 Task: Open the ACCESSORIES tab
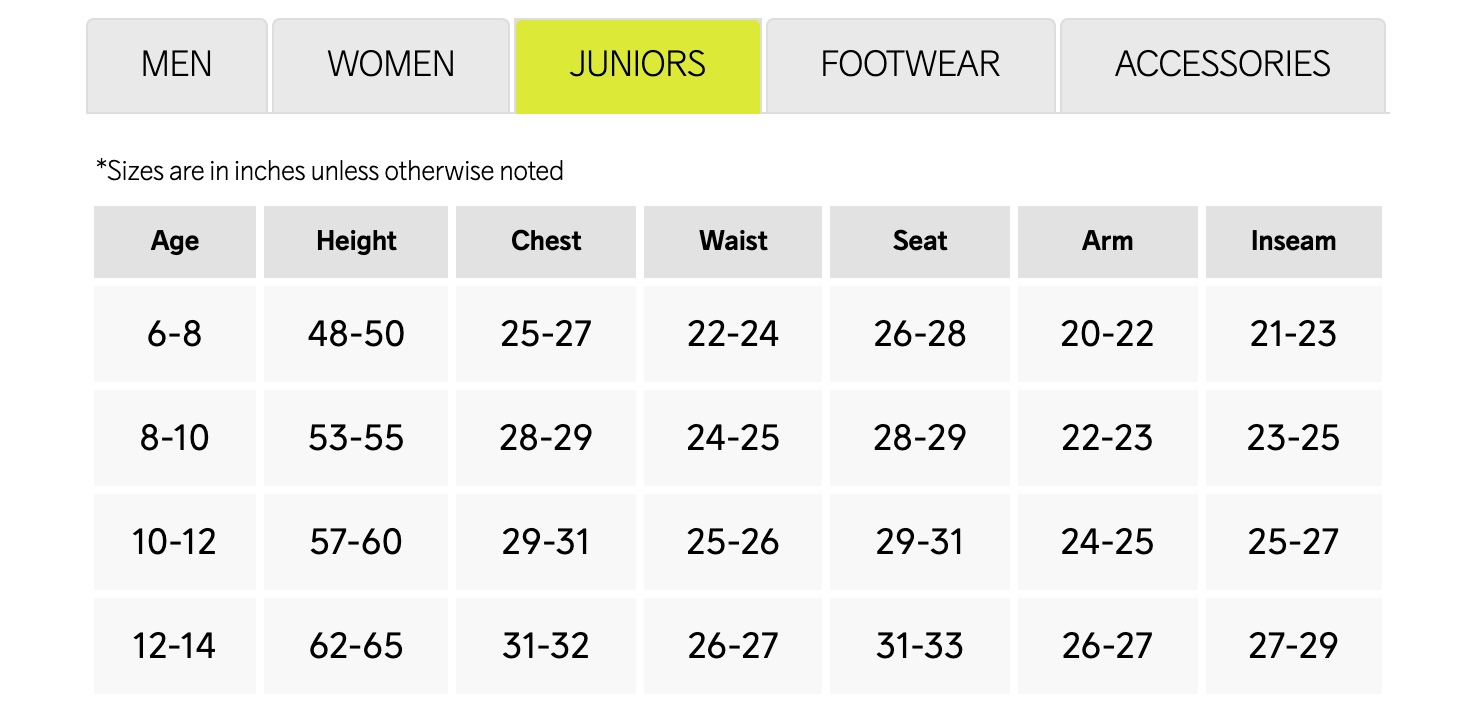pyautogui.click(x=1223, y=65)
